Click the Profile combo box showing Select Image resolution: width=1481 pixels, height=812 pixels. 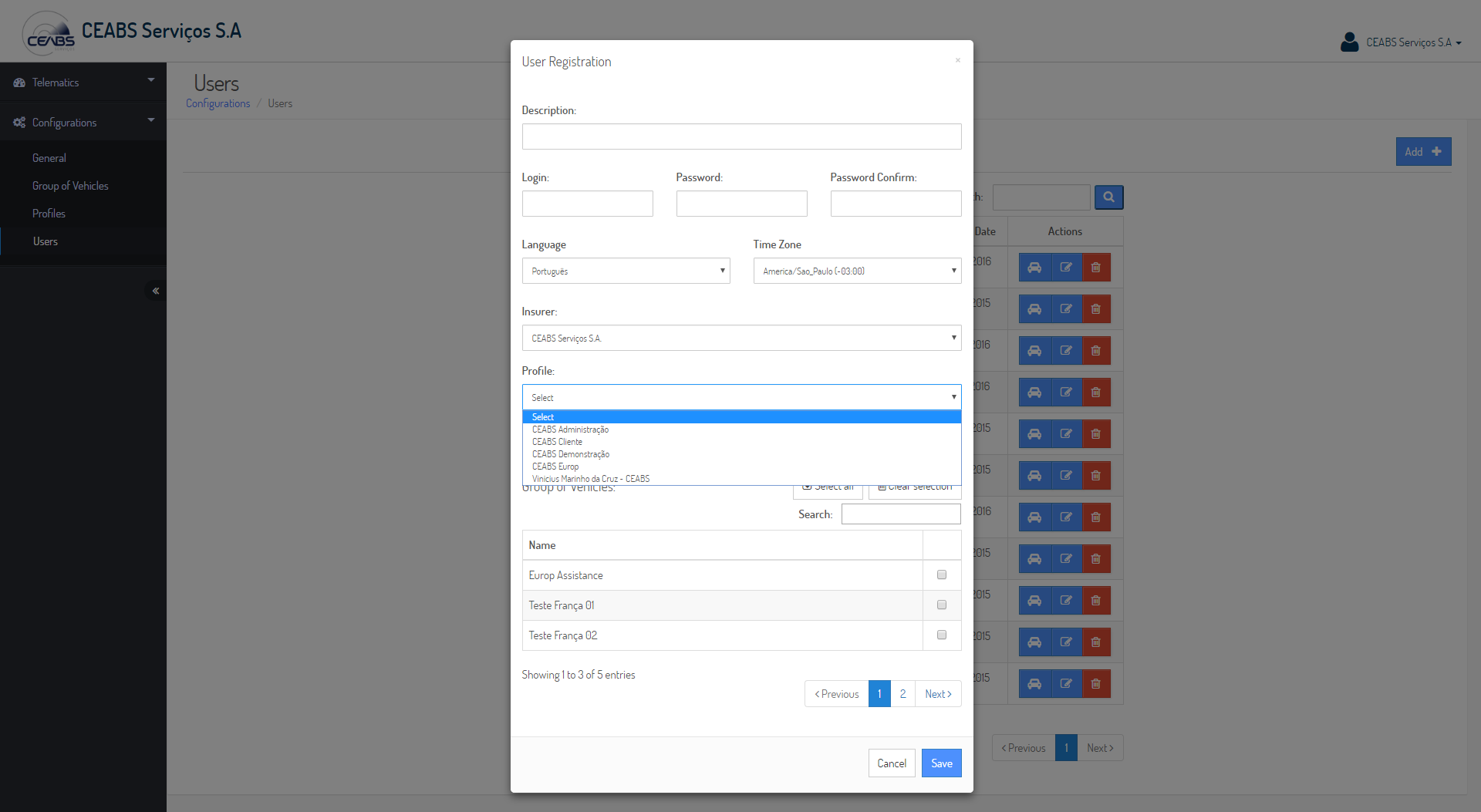(x=741, y=397)
